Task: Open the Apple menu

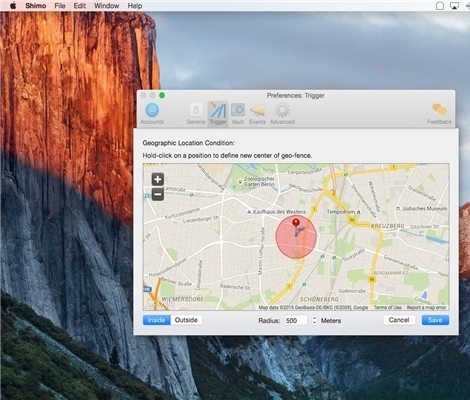Action: pos(13,6)
